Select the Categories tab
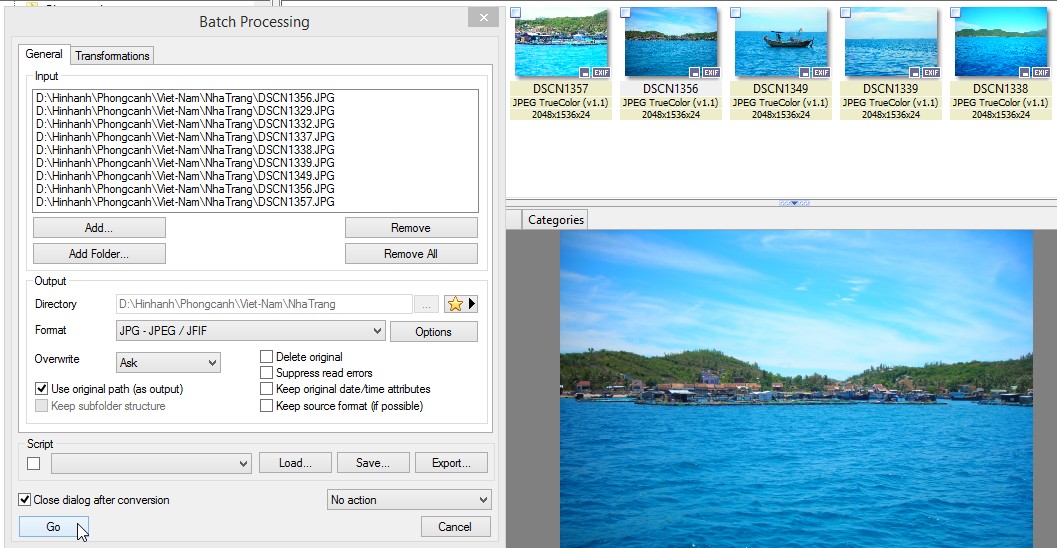The width and height of the screenshot is (1057, 548). (x=555, y=220)
